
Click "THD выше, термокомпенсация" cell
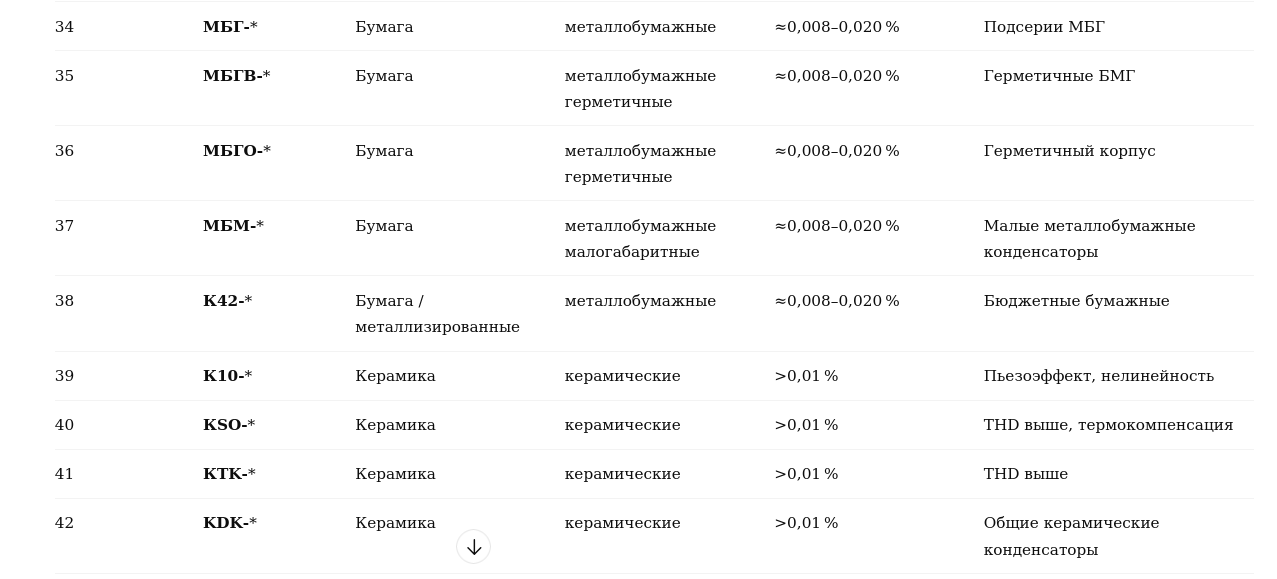tap(1108, 426)
